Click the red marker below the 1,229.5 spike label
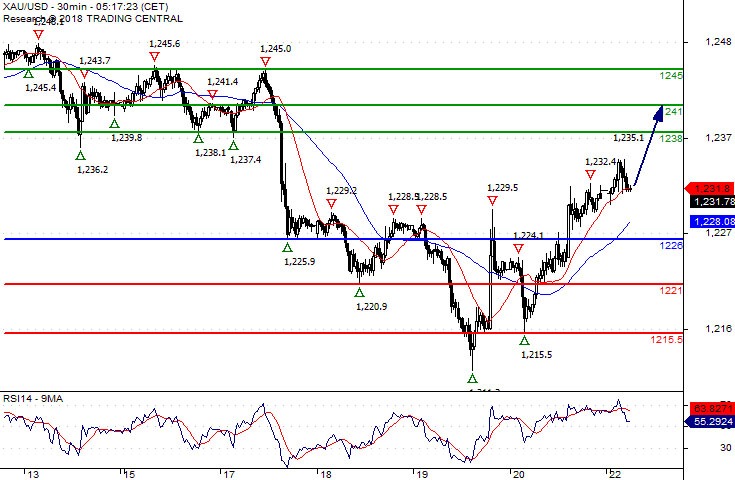Screen dimensions: 735x480 click(492, 201)
